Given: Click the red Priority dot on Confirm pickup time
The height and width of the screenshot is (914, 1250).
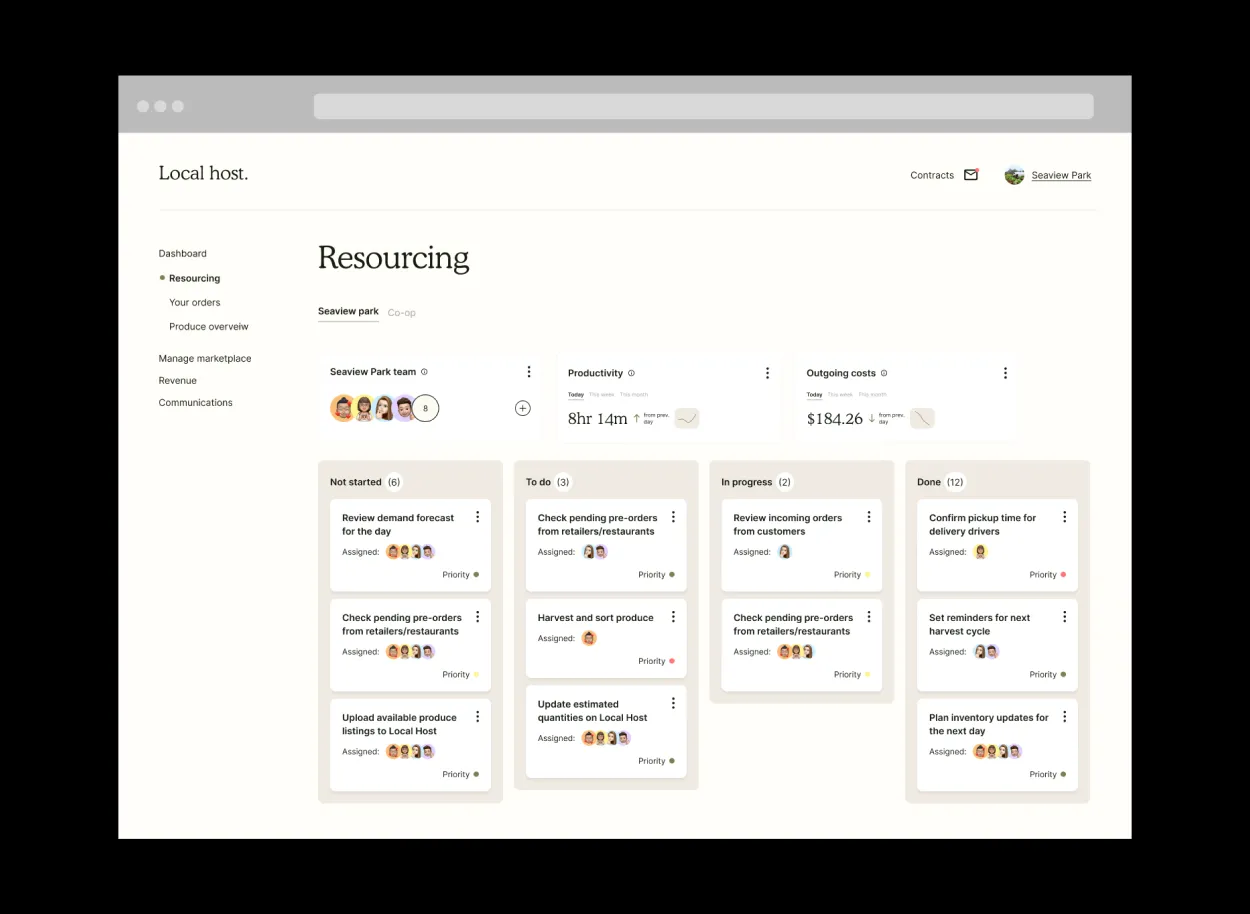Looking at the screenshot, I should coord(1063,575).
